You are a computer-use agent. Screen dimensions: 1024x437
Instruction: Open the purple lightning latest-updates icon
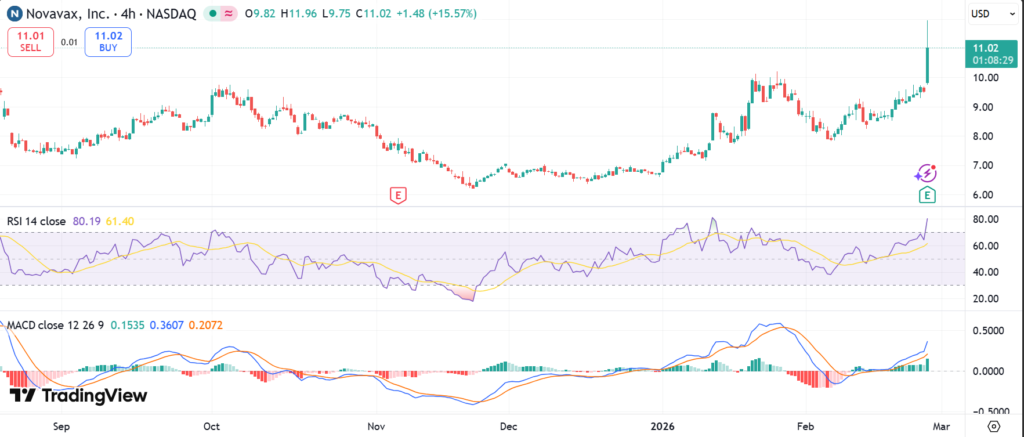[x=927, y=173]
